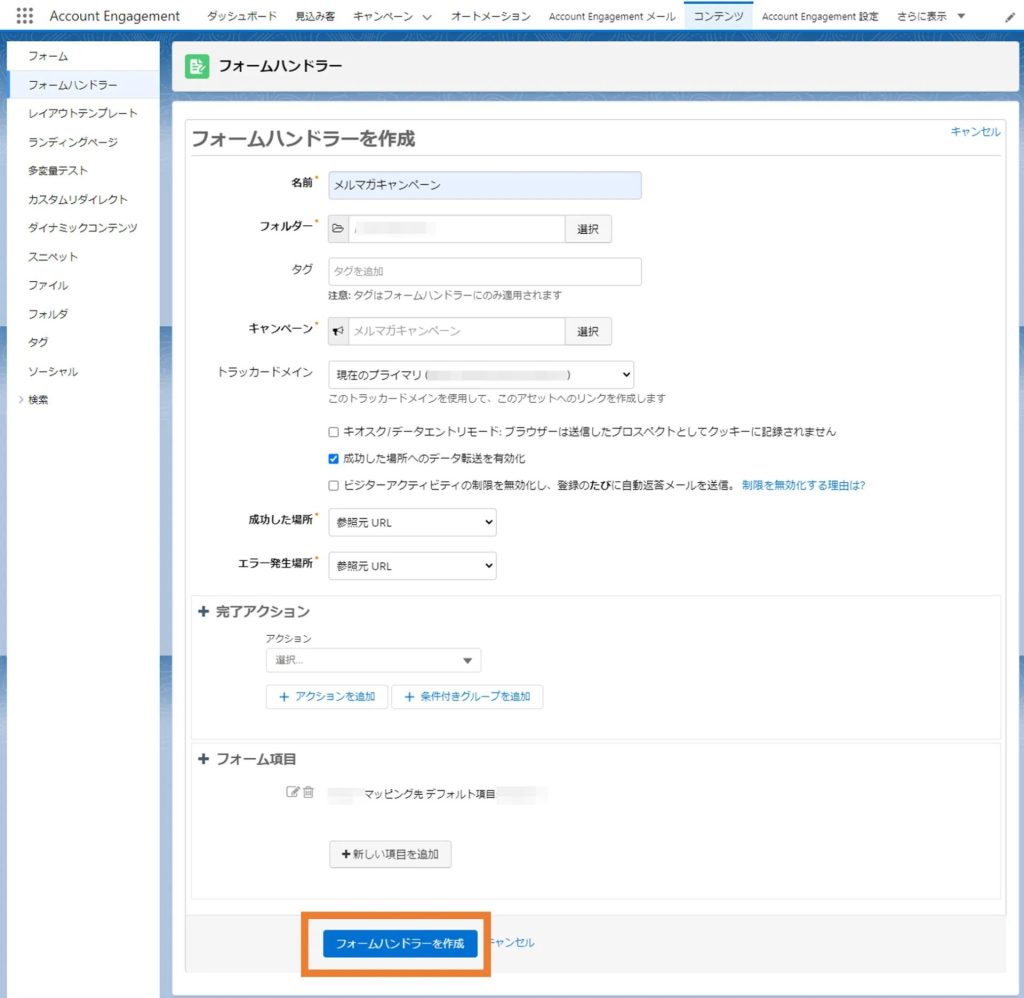Viewport: 1024px width, 998px height.
Task: Select 多変量テスト in the sidebar
Action: pos(58,170)
